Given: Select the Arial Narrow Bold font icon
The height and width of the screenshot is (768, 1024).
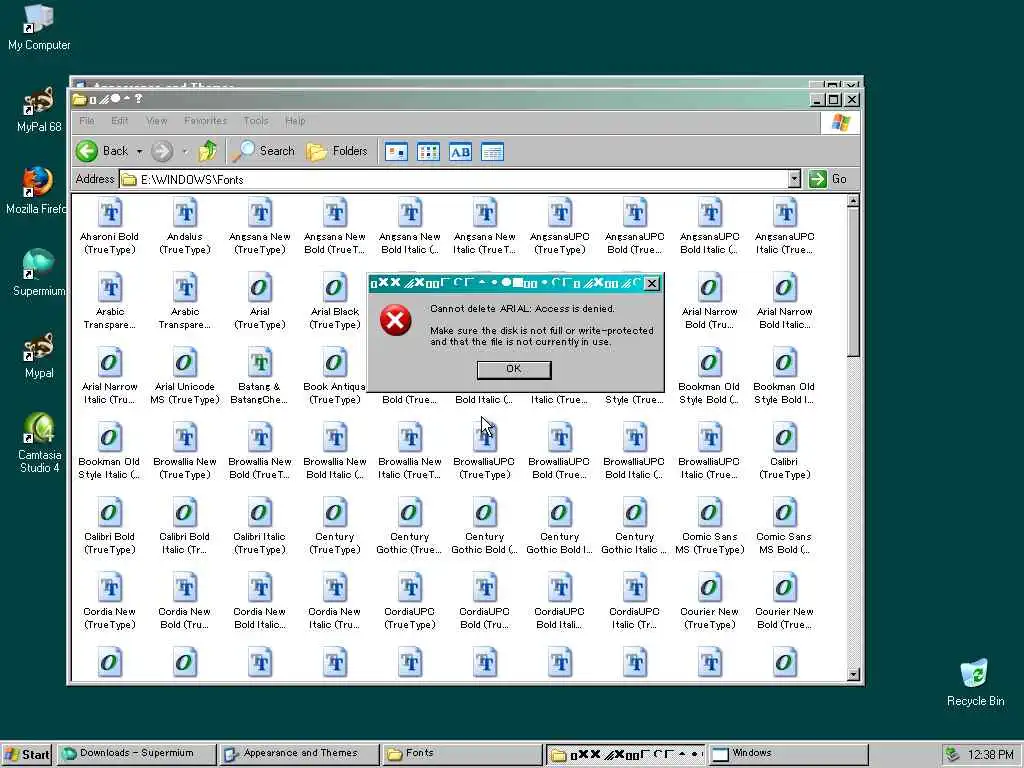Looking at the screenshot, I should [x=710, y=301].
